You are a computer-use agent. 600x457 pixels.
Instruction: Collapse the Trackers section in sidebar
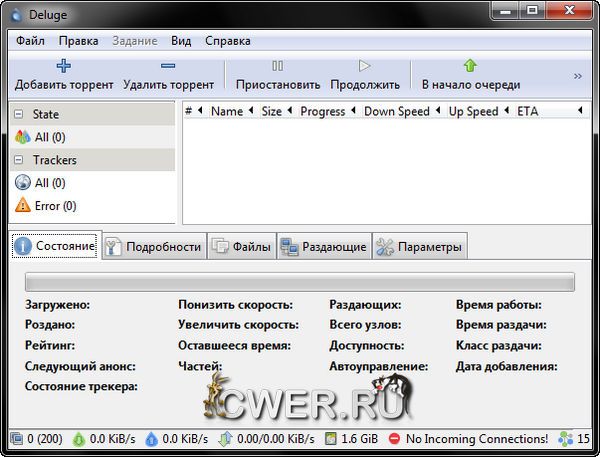coord(19,160)
